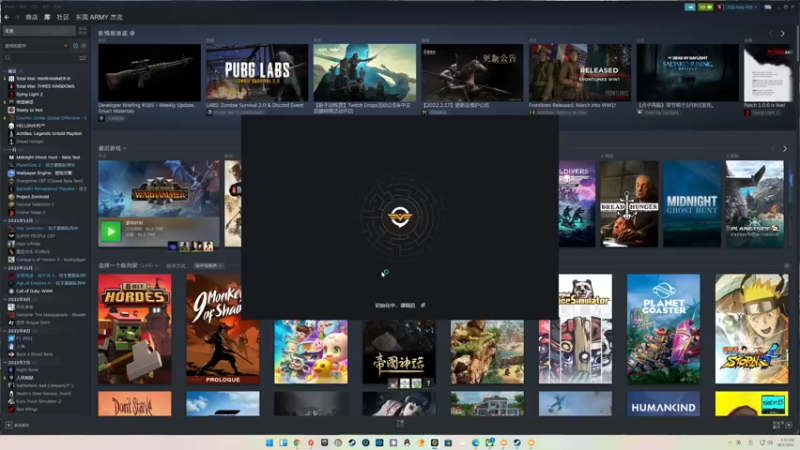This screenshot has height=450, width=800.
Task: Show previous news items with left arrow
Action: pos(771,33)
